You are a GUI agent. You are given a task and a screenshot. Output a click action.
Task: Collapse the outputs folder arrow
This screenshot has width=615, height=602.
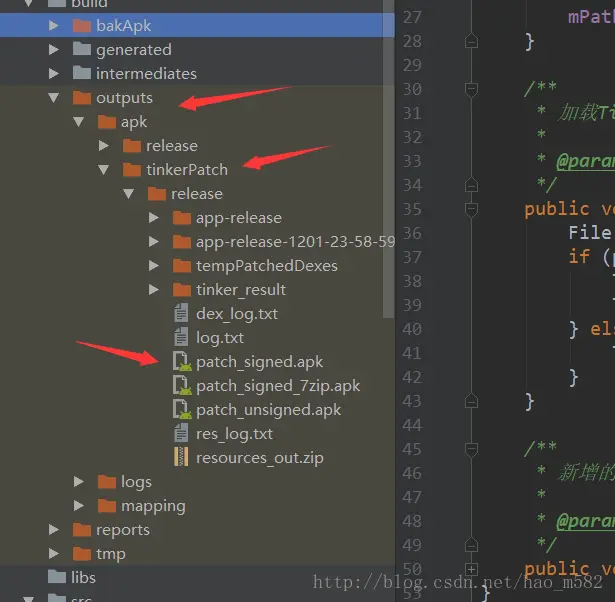click(54, 98)
